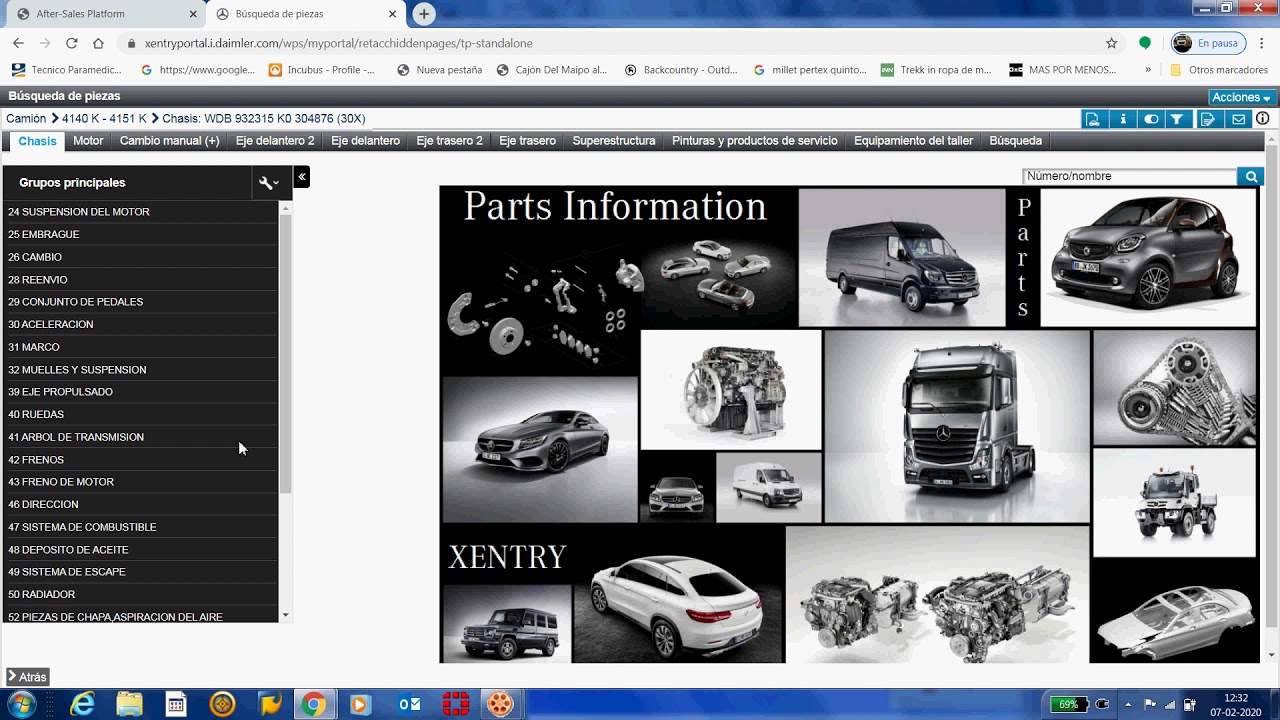Click the Atrás back button
Screen dimensions: 1280x720
pyautogui.click(x=28, y=677)
